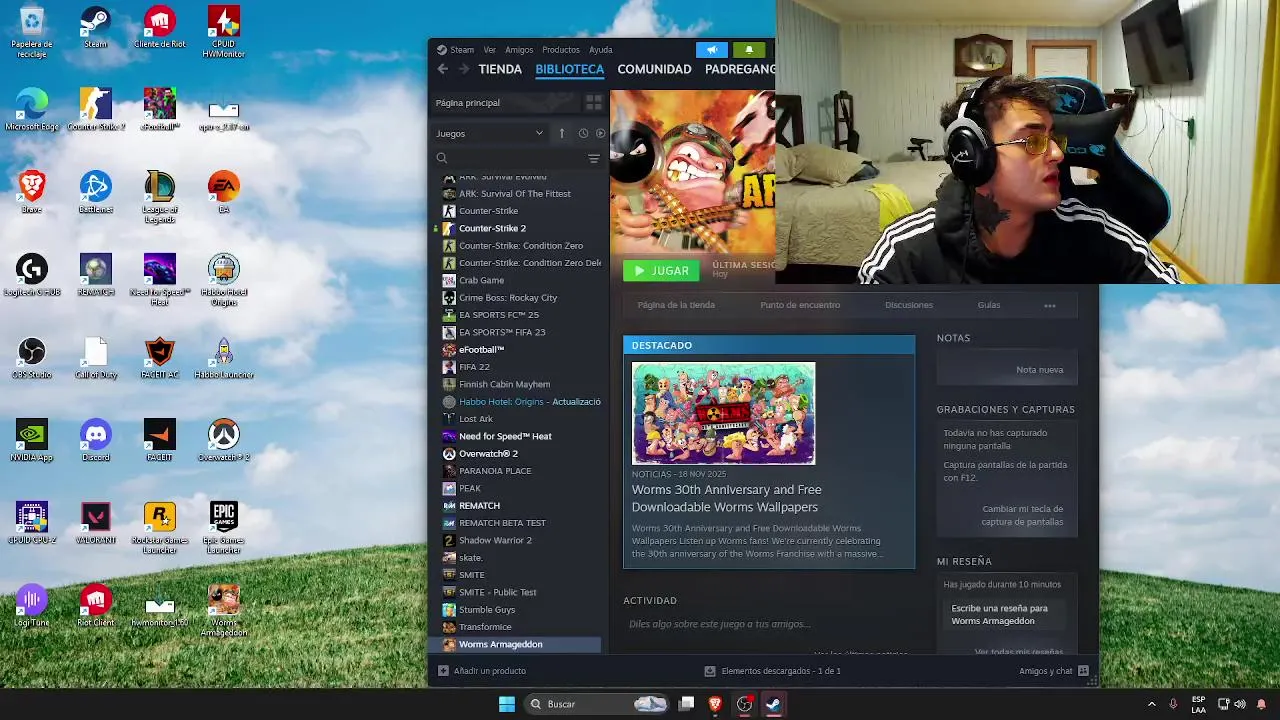Screen dimensions: 1280x720
Task: Open the Overwatch 2 desktop icon
Action: tap(223, 440)
